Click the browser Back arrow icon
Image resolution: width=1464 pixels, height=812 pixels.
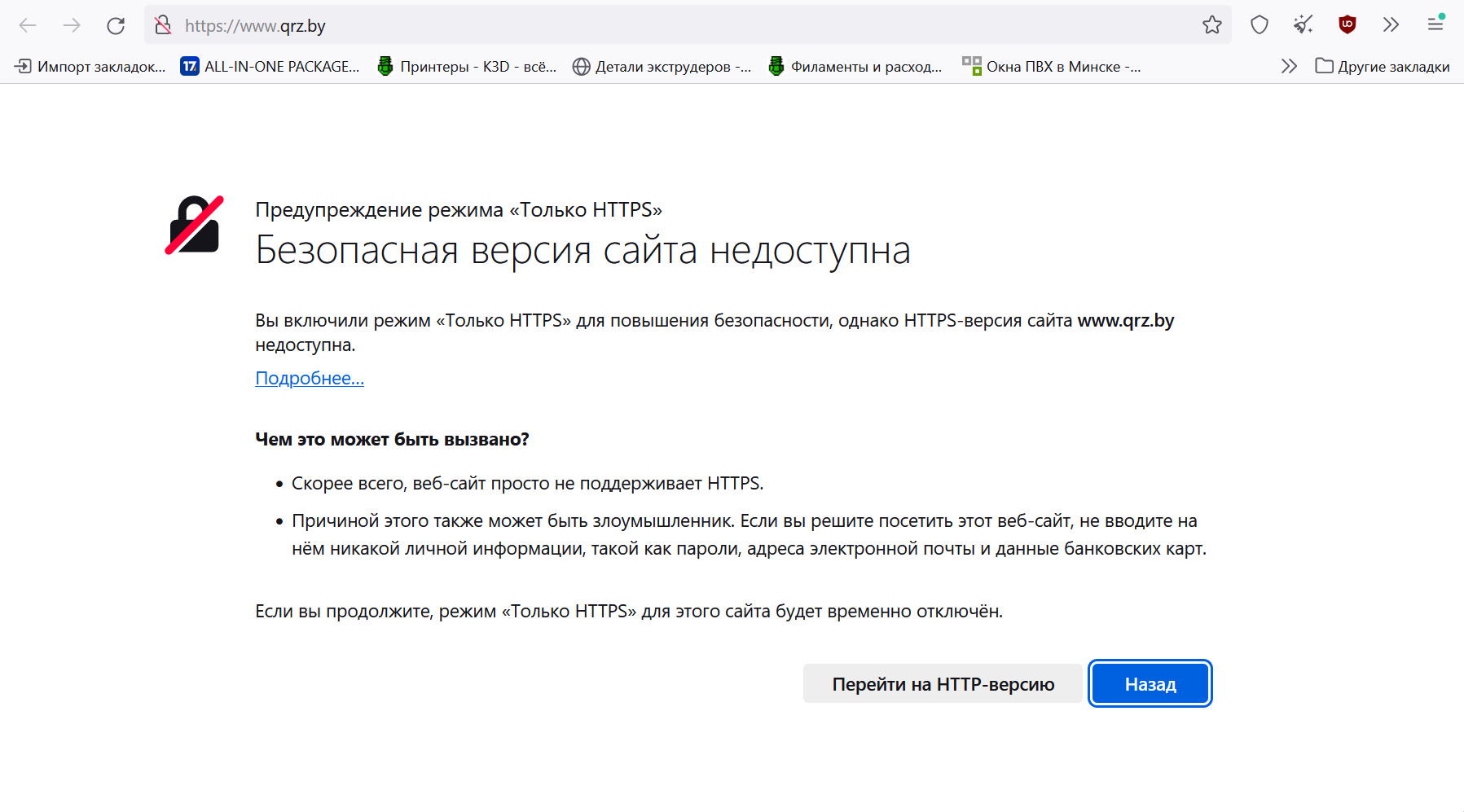pyautogui.click(x=28, y=25)
